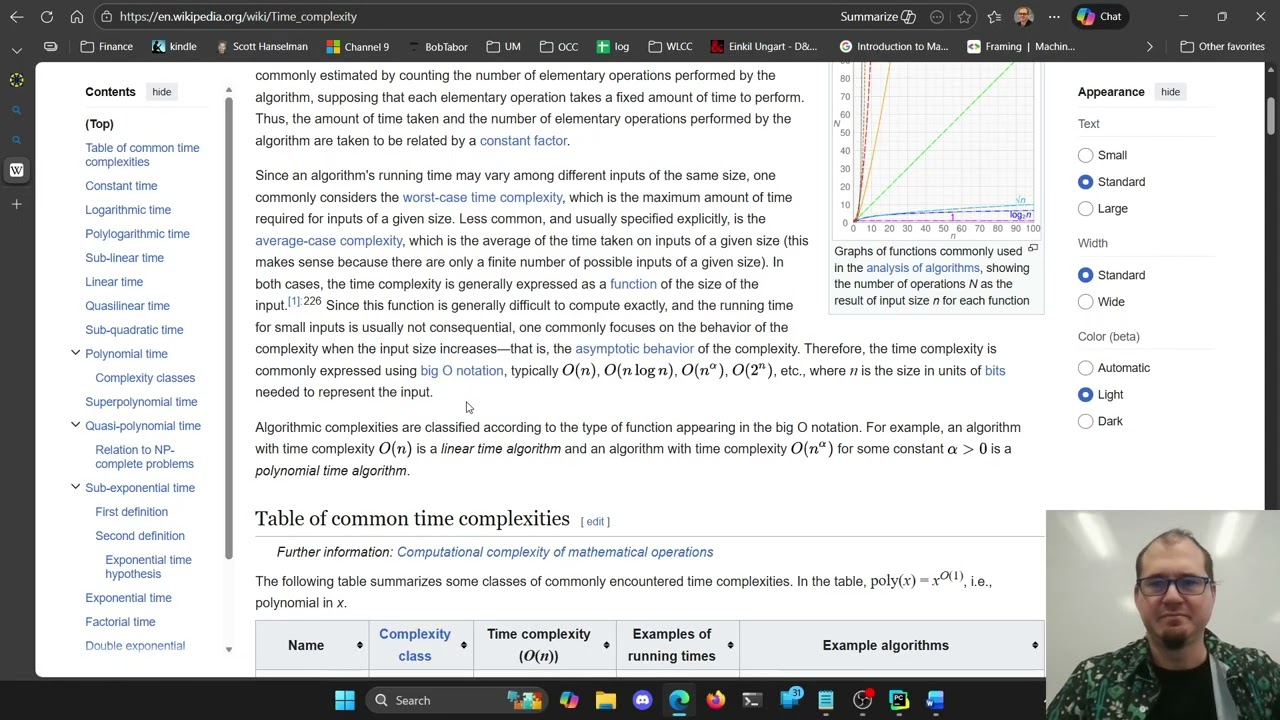Go back with the browser back arrow
Image resolution: width=1280 pixels, height=720 pixels.
coord(17,17)
